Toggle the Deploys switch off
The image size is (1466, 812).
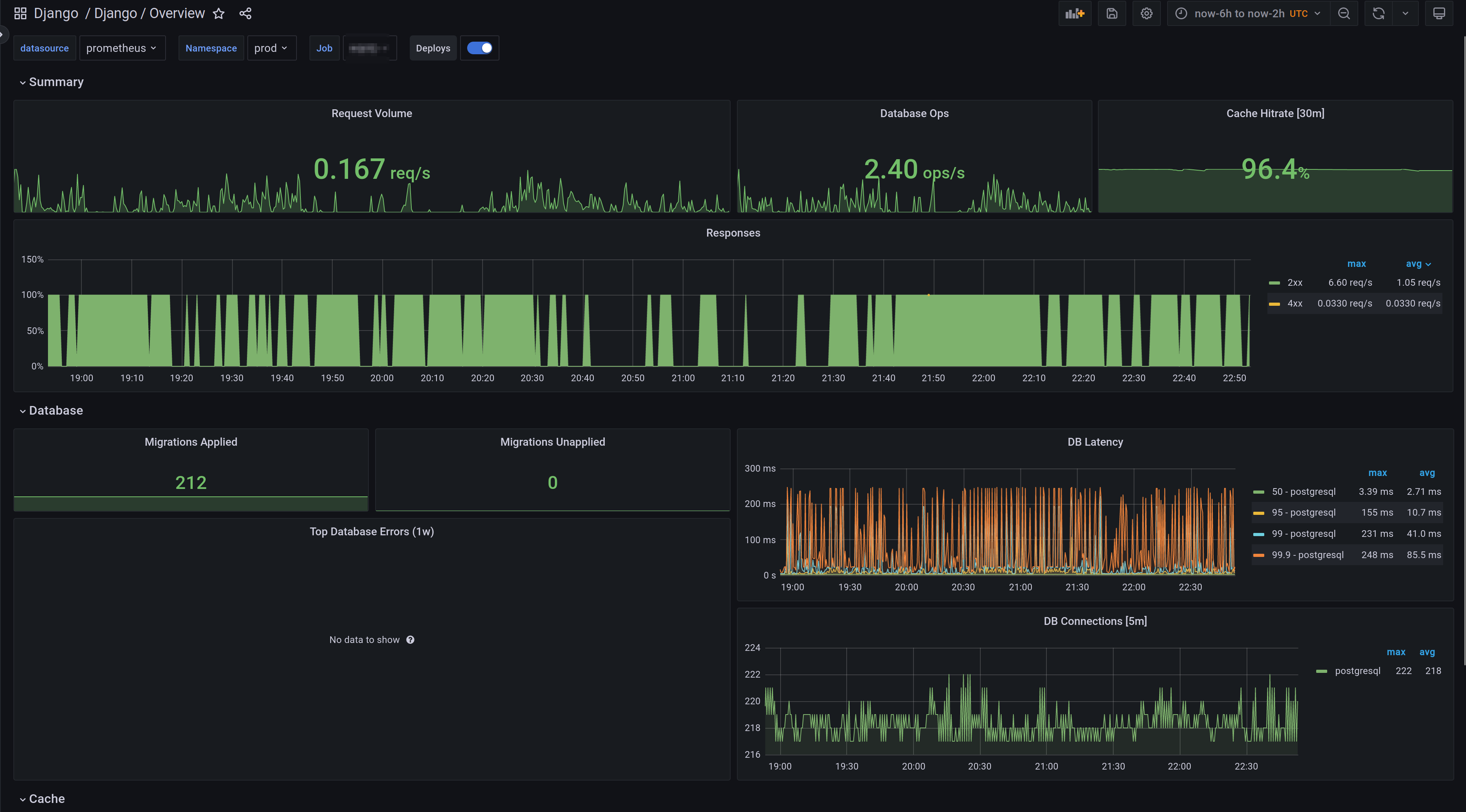point(479,48)
